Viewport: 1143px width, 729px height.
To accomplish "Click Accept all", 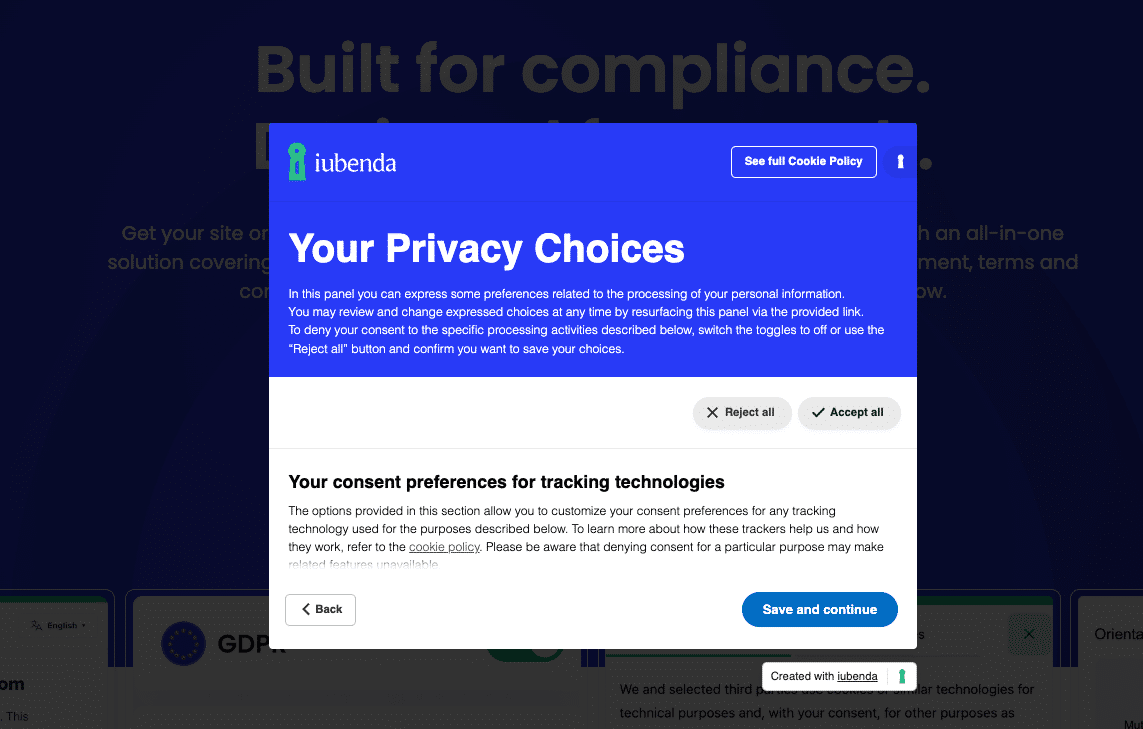I will 849,412.
